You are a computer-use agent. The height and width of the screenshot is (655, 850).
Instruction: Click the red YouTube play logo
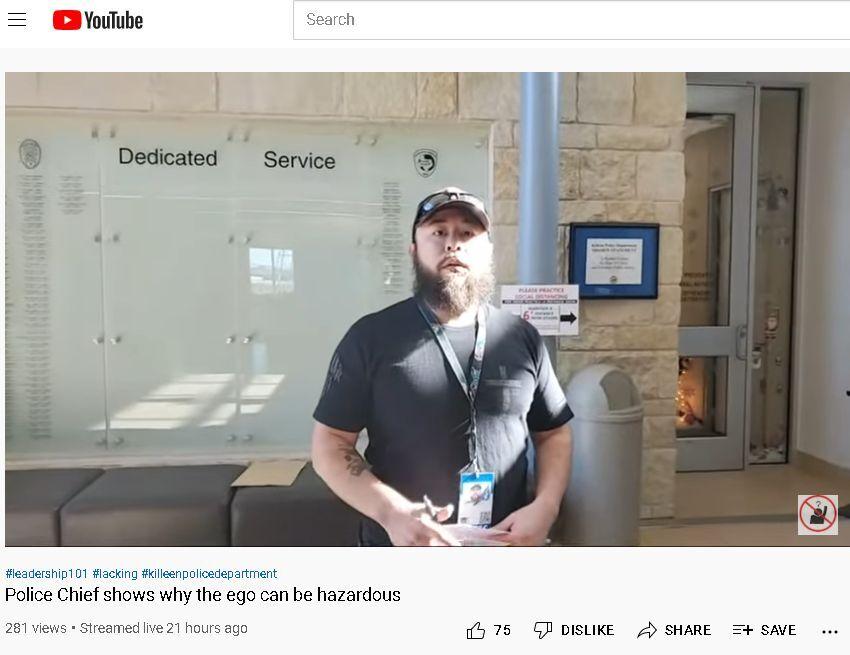(67, 20)
